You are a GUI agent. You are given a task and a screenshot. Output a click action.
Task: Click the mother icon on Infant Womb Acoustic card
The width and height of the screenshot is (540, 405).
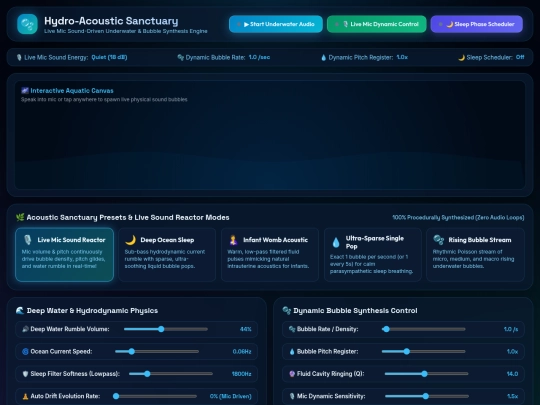(233, 240)
